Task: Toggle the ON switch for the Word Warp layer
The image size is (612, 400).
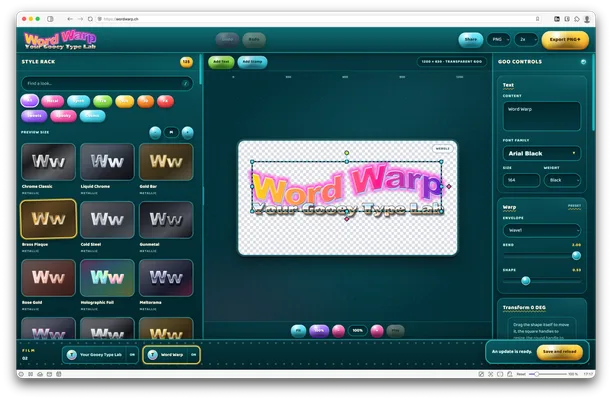Action: click(x=194, y=355)
